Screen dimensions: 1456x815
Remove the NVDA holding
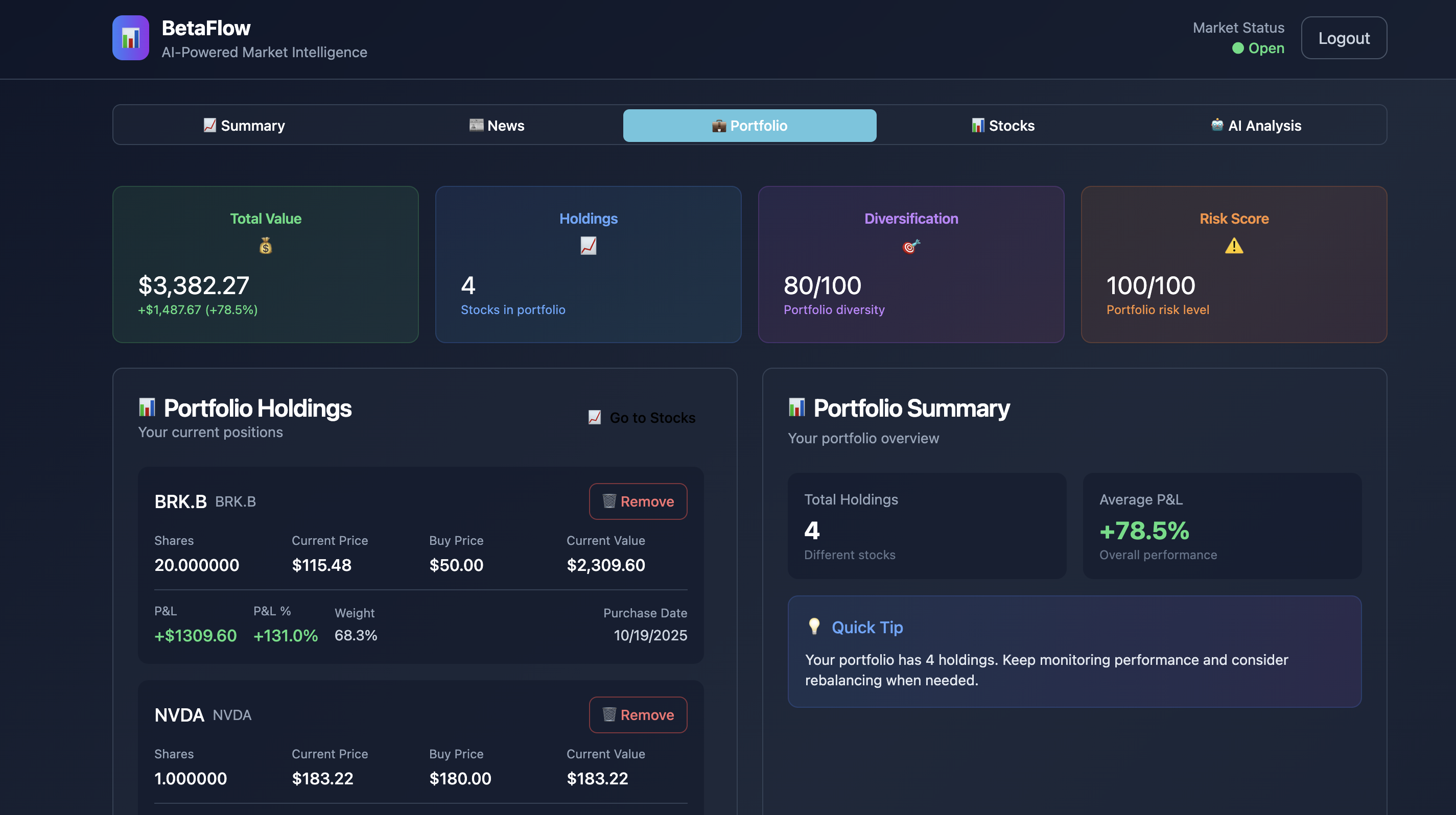coord(638,714)
